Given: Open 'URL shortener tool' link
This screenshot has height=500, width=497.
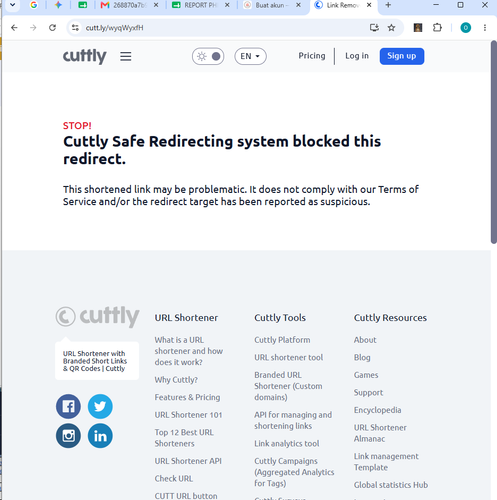Looking at the screenshot, I should pos(289,357).
